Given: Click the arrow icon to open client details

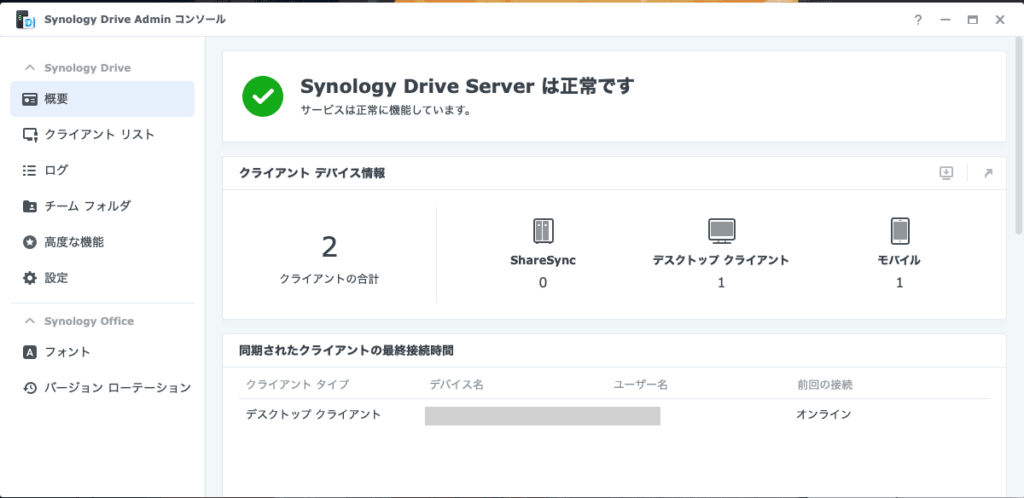Looking at the screenshot, I should point(988,173).
